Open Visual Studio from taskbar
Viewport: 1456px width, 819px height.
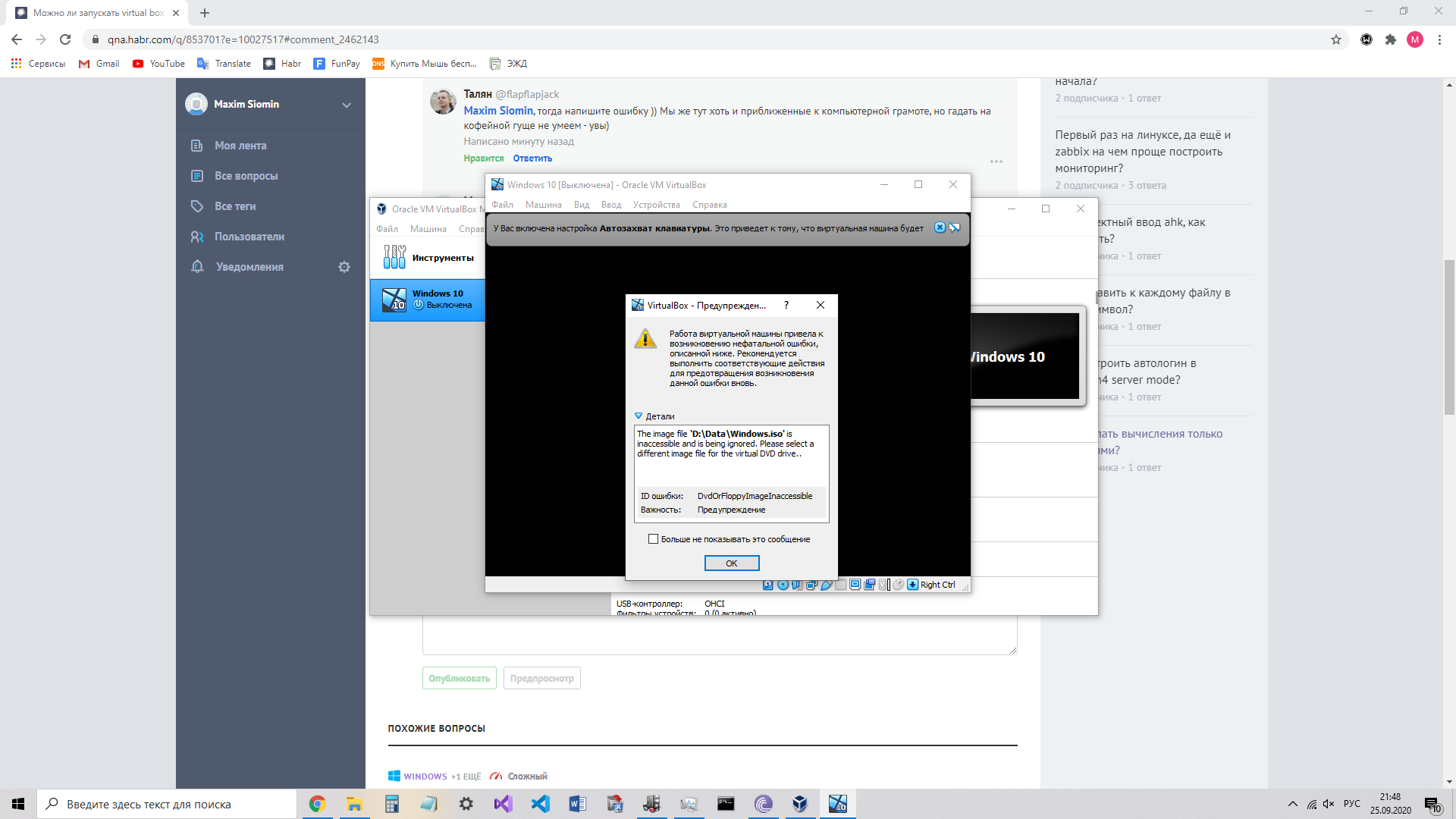point(503,804)
